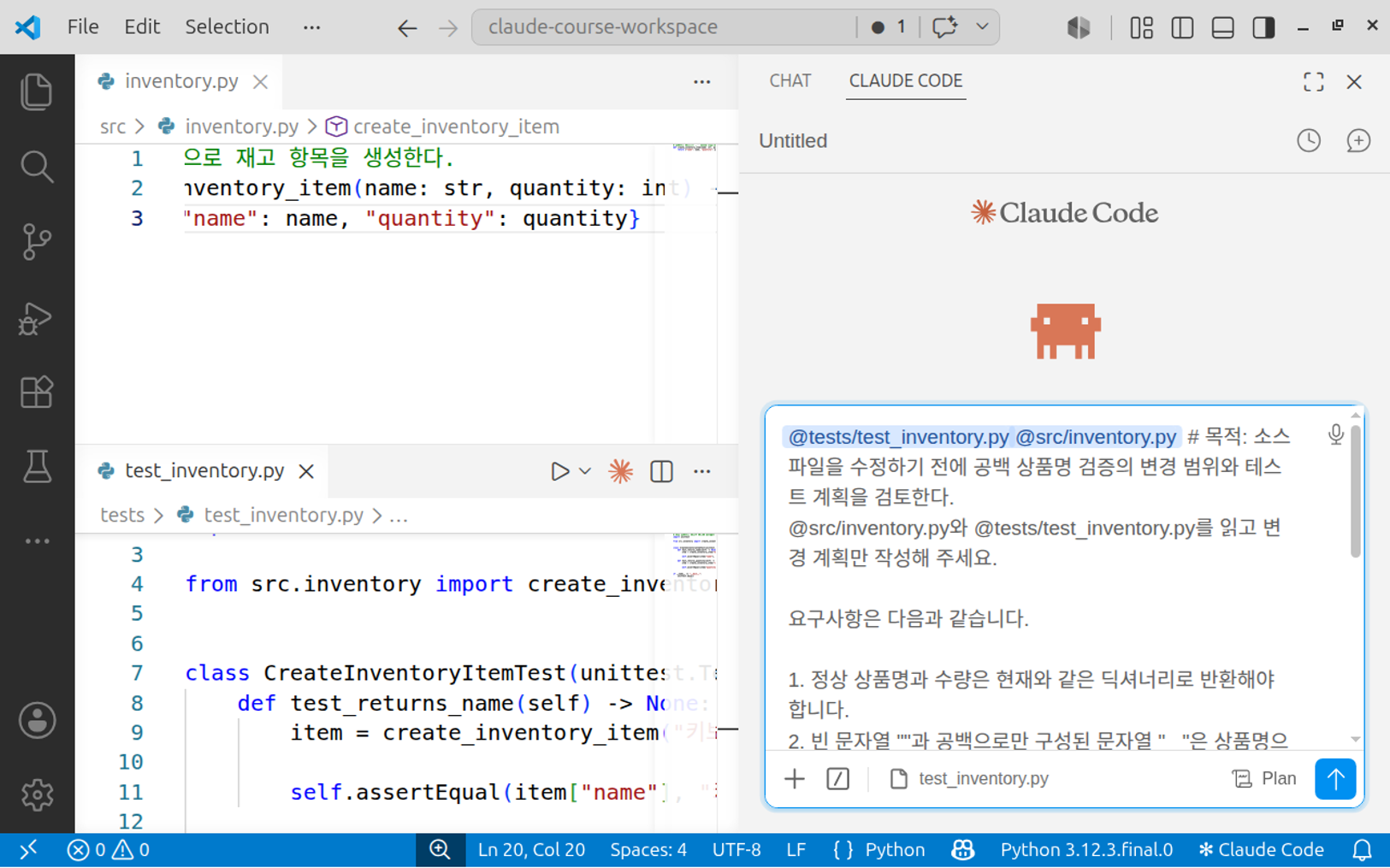Maximize the Claude Code panel
Image resolution: width=1390 pixels, height=868 pixels.
click(x=1314, y=81)
